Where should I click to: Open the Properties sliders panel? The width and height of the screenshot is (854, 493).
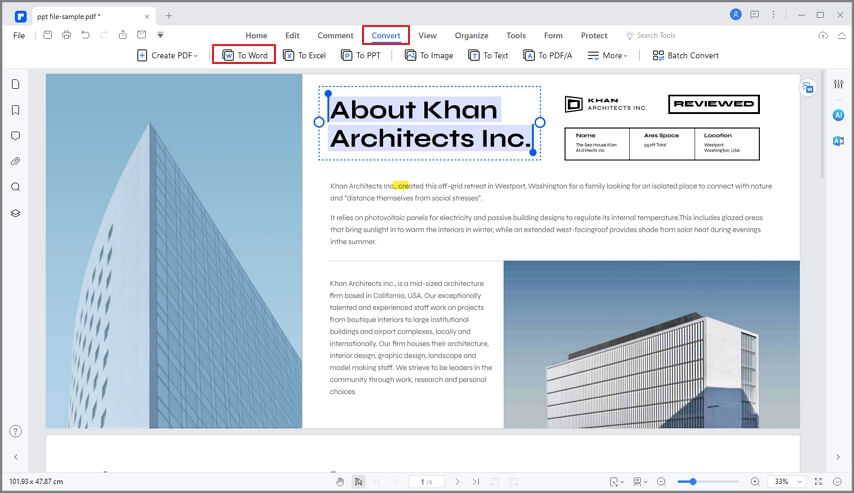click(838, 84)
